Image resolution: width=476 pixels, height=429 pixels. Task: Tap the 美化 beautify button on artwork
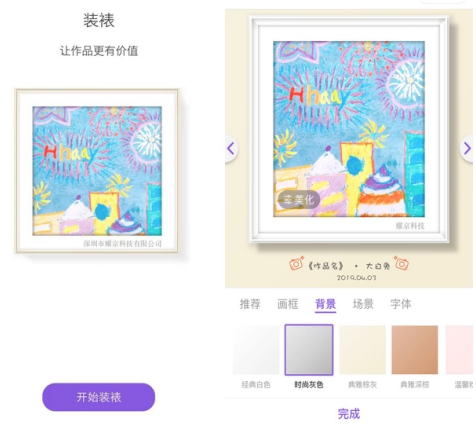point(299,200)
